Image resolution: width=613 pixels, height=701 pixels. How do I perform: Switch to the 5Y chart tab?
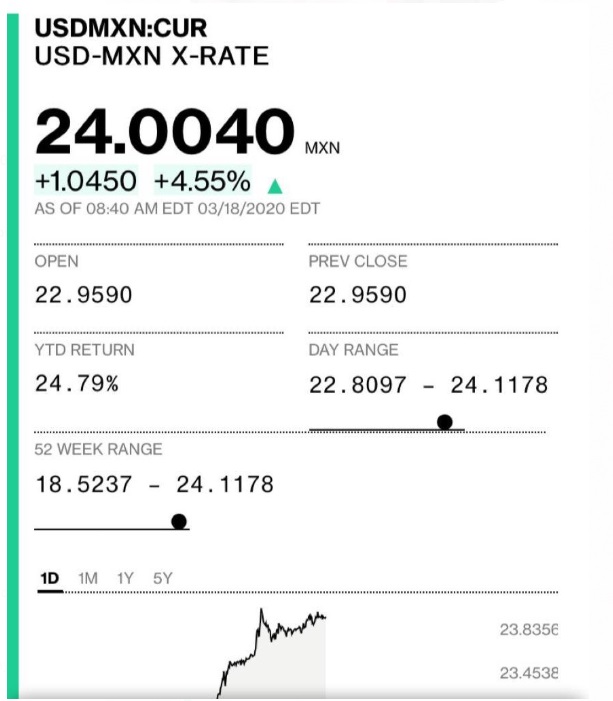tap(162, 579)
